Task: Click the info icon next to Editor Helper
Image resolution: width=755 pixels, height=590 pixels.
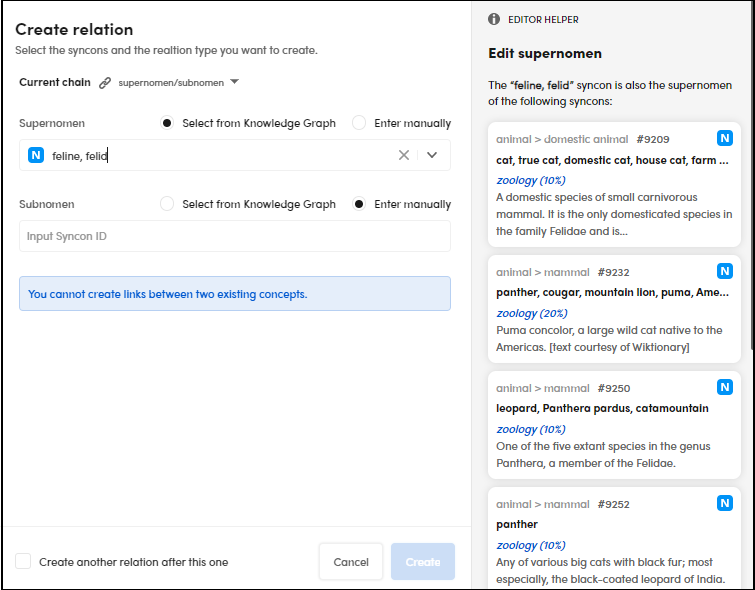Action: [494, 19]
